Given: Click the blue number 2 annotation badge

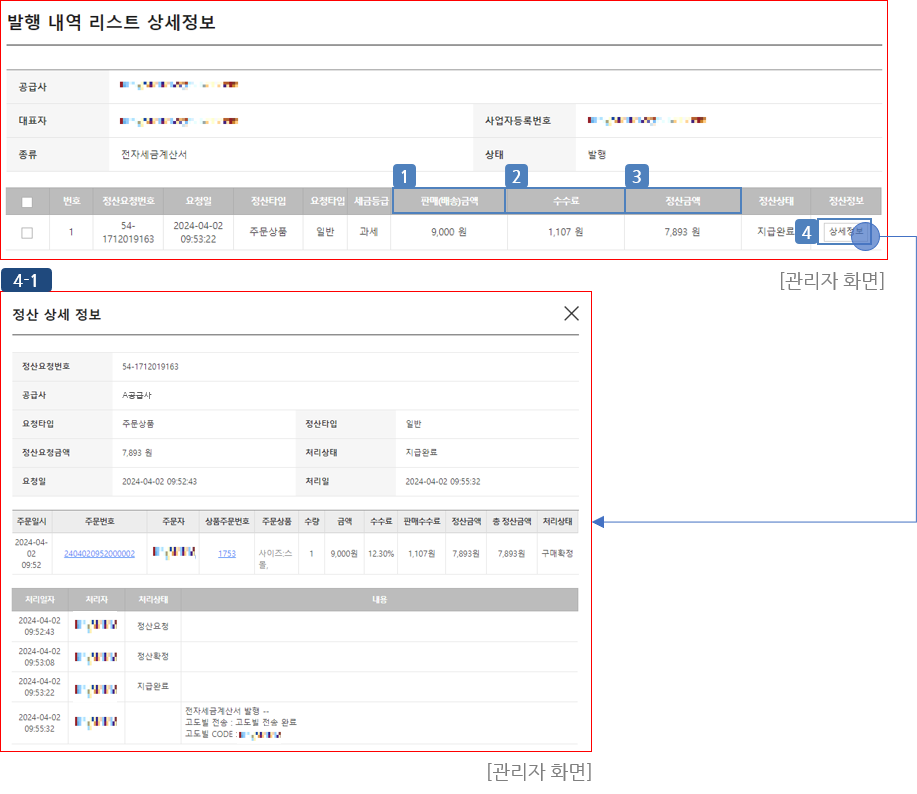Looking at the screenshot, I should [516, 177].
